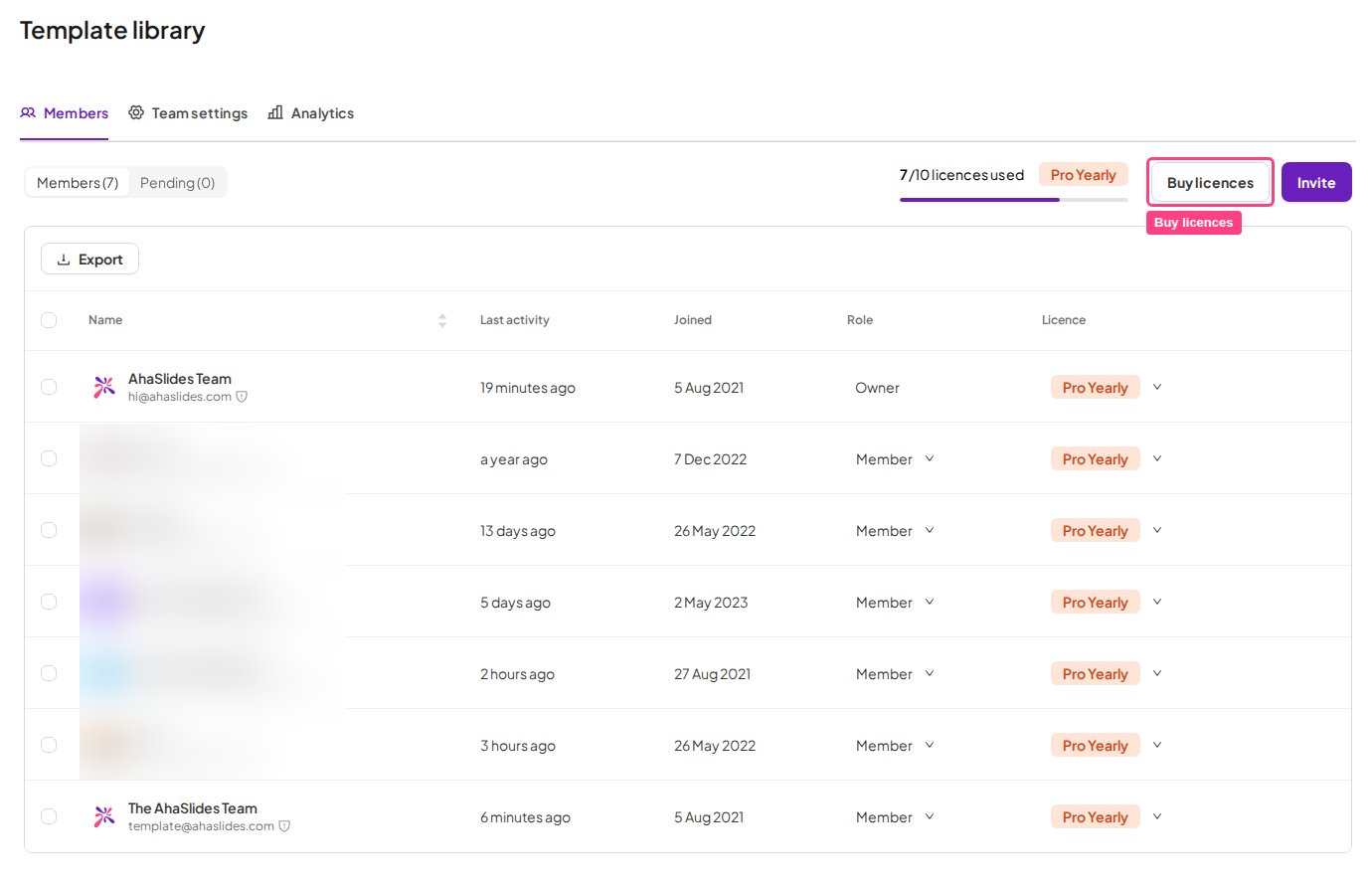The width and height of the screenshot is (1372, 885).
Task: View the Pending (0) invitations tab
Action: (x=178, y=183)
